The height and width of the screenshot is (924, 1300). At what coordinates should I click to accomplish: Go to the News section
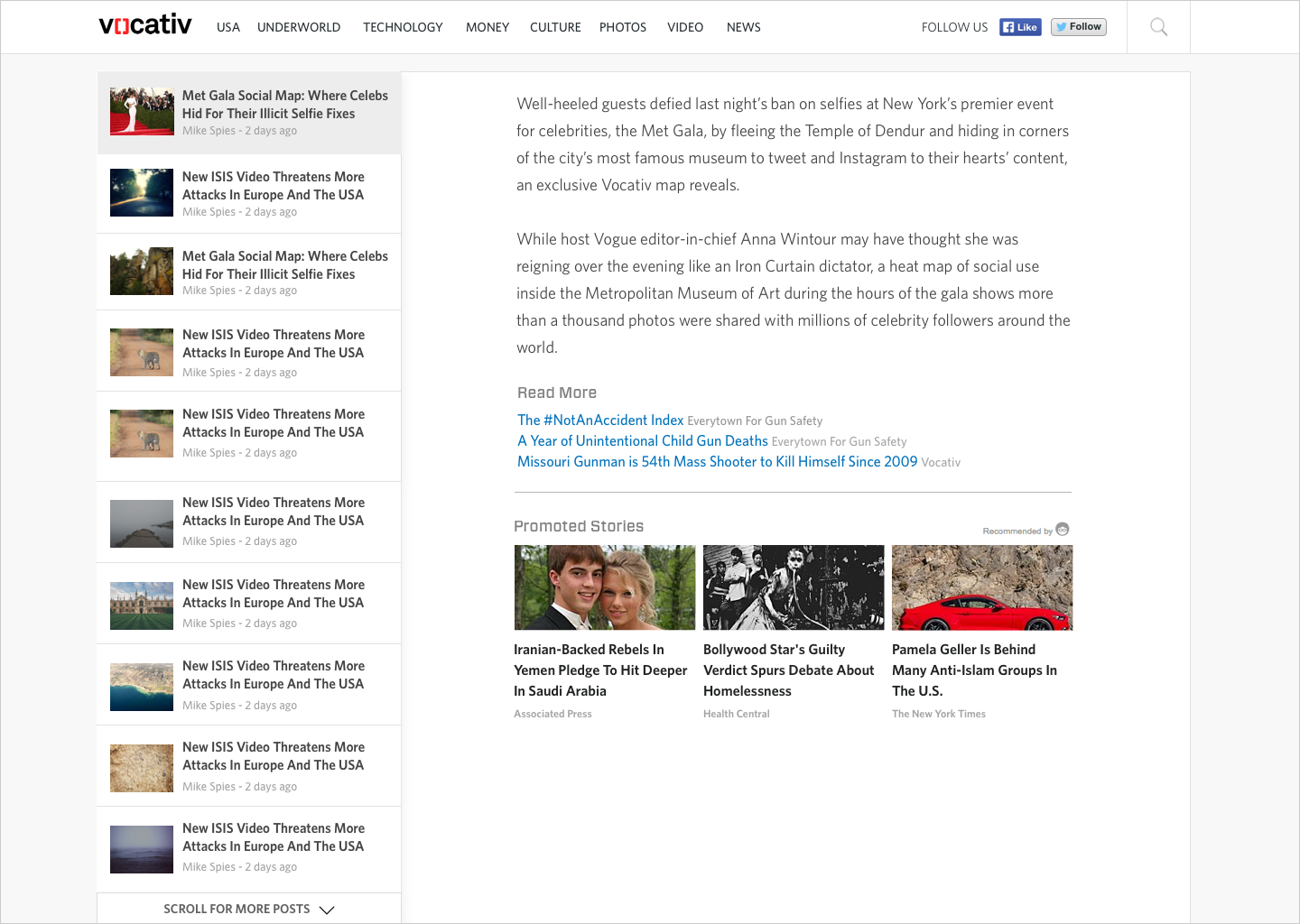click(744, 27)
